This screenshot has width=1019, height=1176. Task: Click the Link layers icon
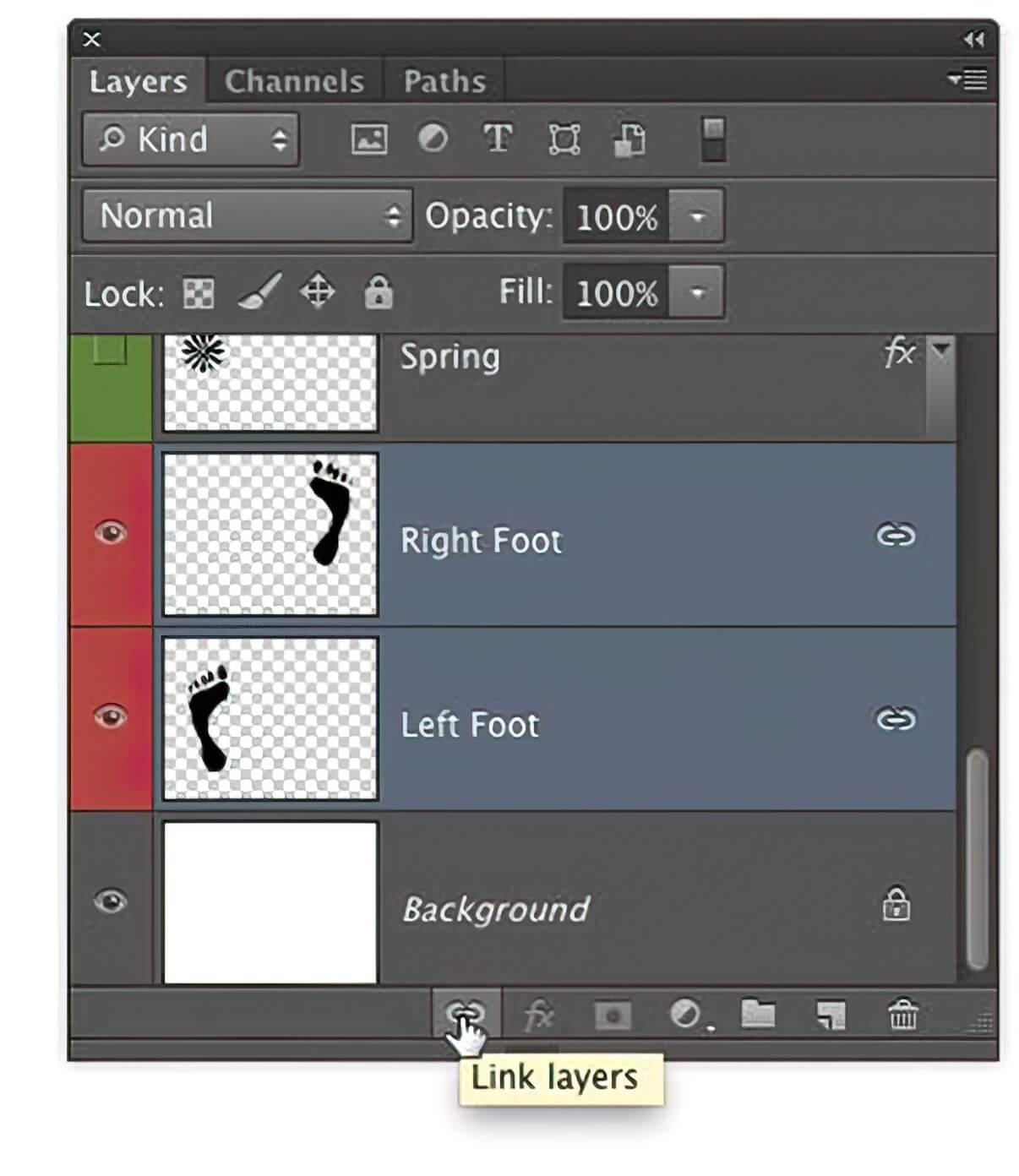tap(466, 1013)
